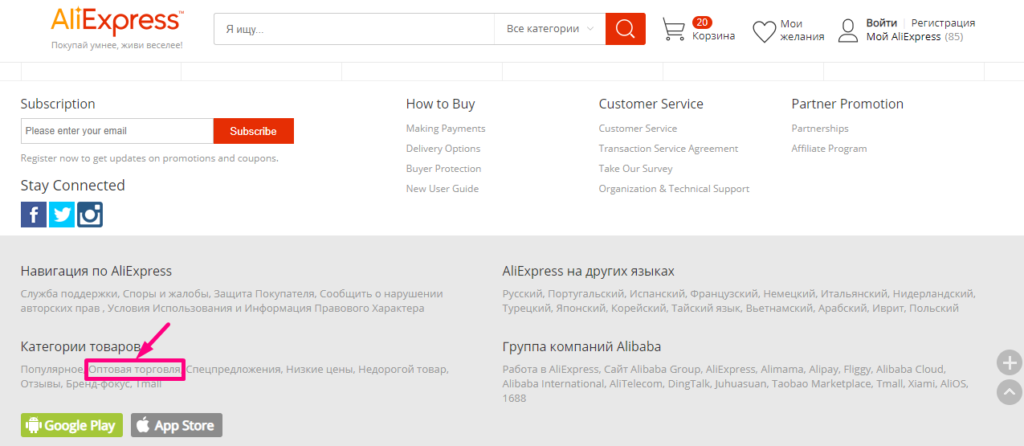Select Русский language link
The width and height of the screenshot is (1024, 446).
tap(522, 293)
